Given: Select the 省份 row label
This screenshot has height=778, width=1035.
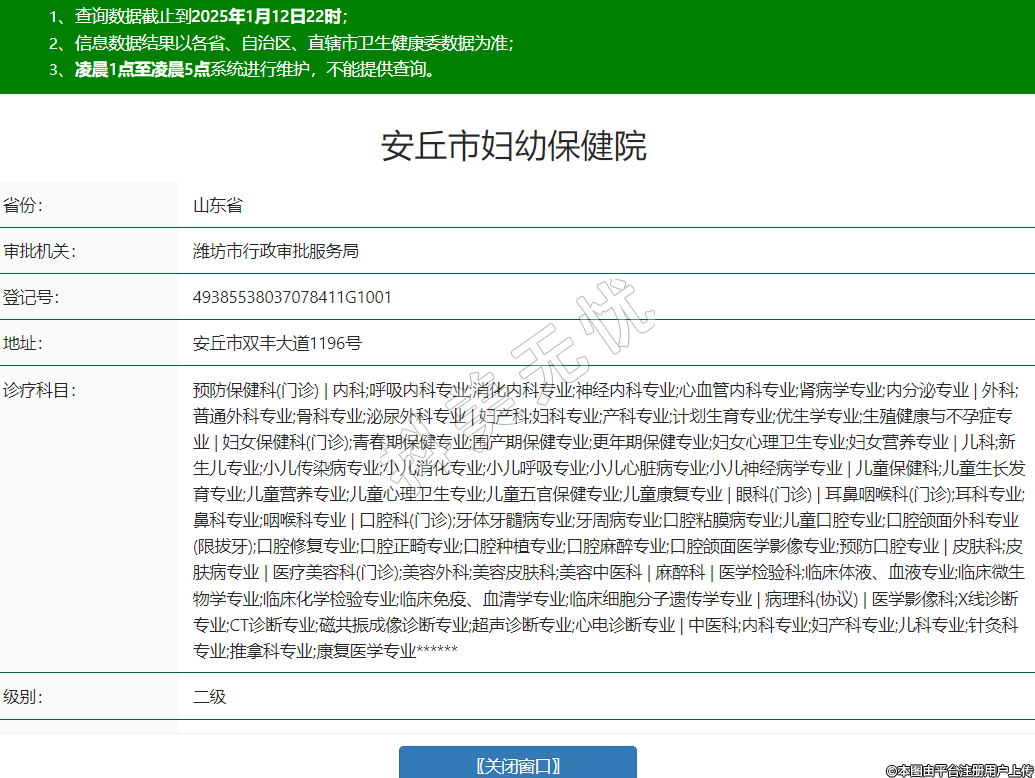Looking at the screenshot, I should pyautogui.click(x=24, y=206).
